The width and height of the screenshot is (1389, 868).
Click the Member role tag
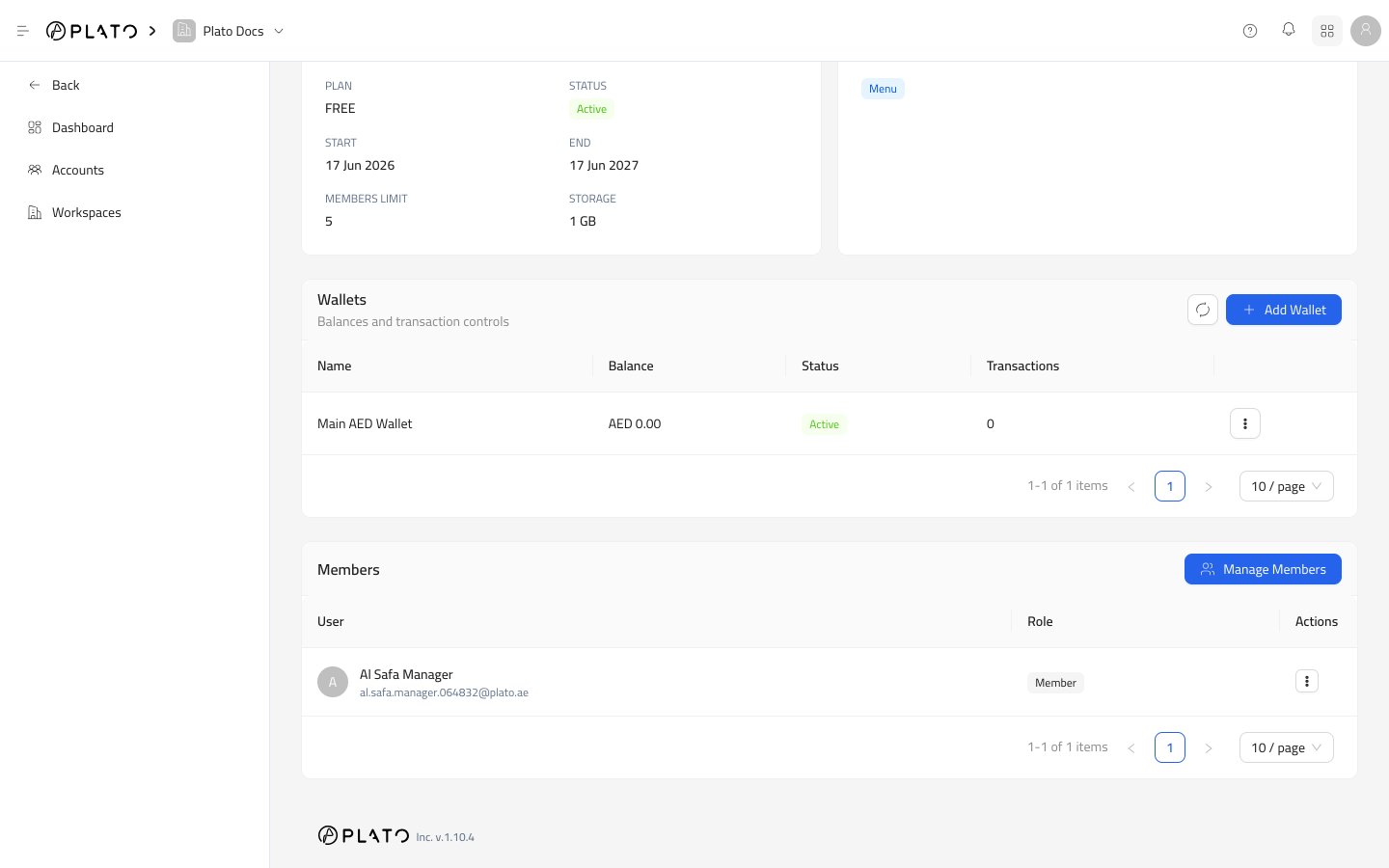tap(1056, 683)
